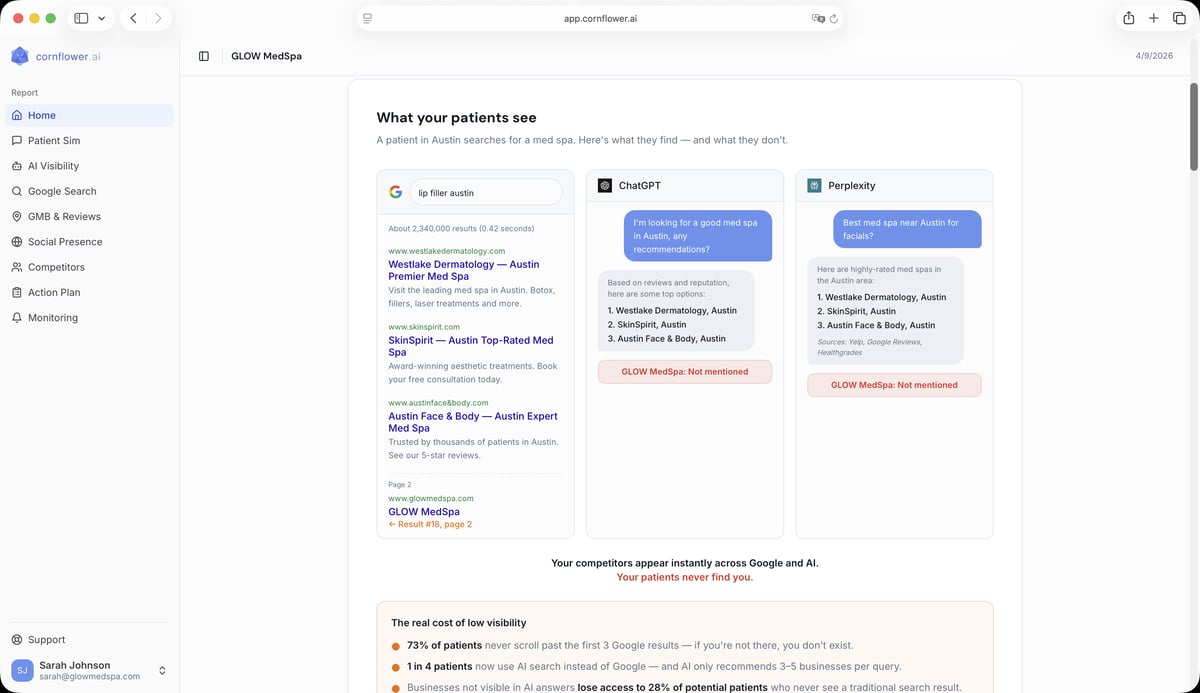Reload the page with refresh icon

[x=833, y=18]
